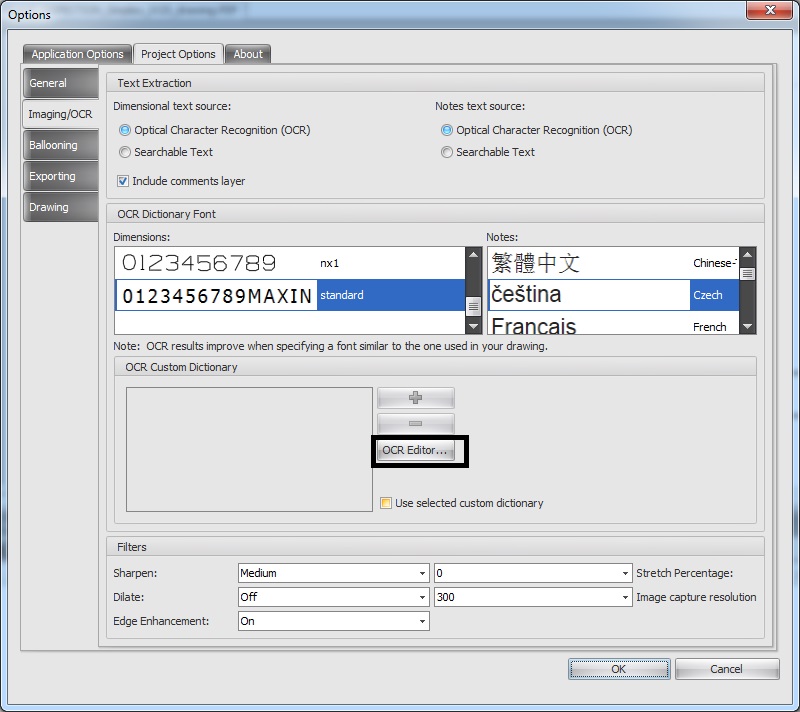Screen dimensions: 800x712
Task: Enable Use selected custom dictionary
Action: (x=386, y=503)
